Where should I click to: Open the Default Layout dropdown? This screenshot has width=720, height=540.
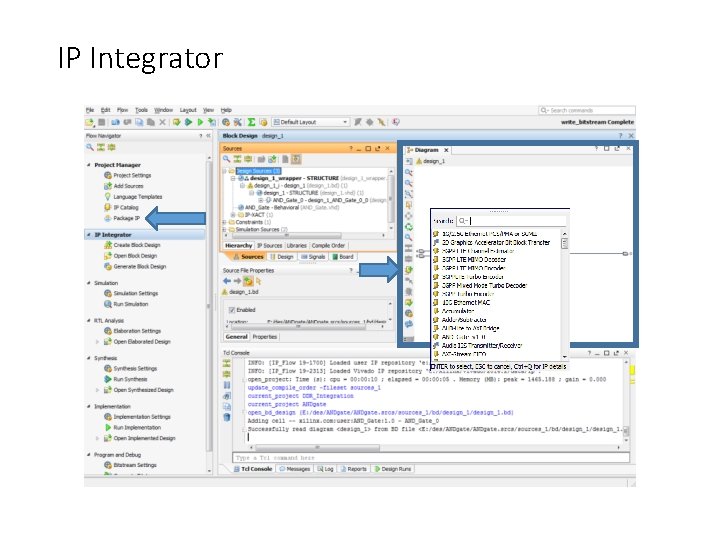tap(310, 122)
